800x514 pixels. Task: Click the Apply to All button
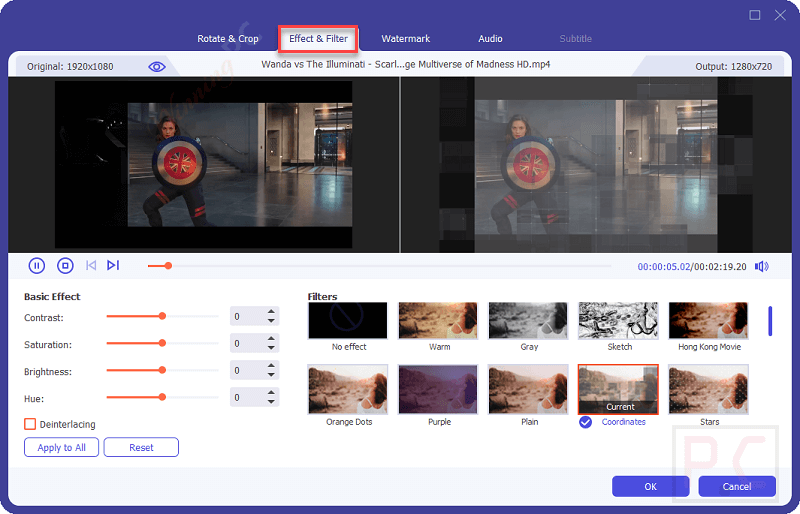[61, 448]
